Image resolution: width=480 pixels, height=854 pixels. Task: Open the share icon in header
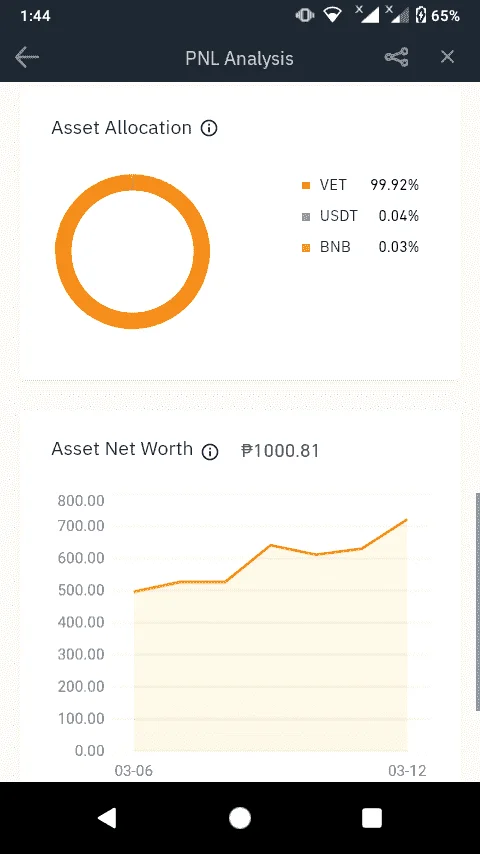tap(397, 57)
